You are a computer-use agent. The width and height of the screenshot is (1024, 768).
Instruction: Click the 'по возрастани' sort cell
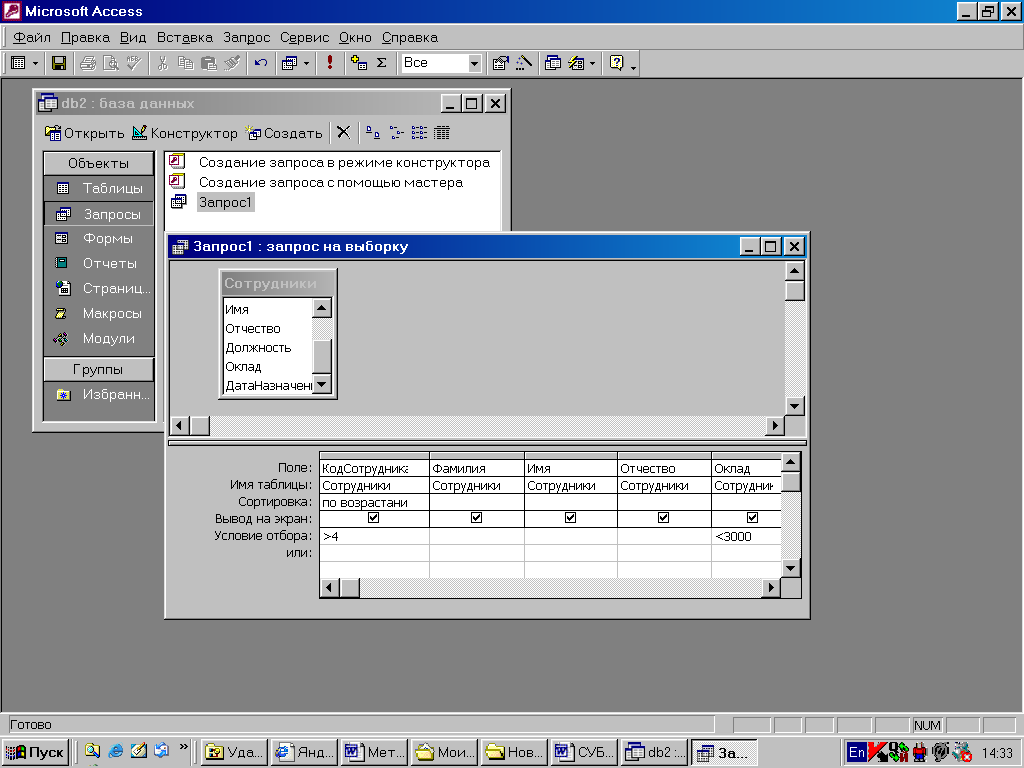click(374, 502)
